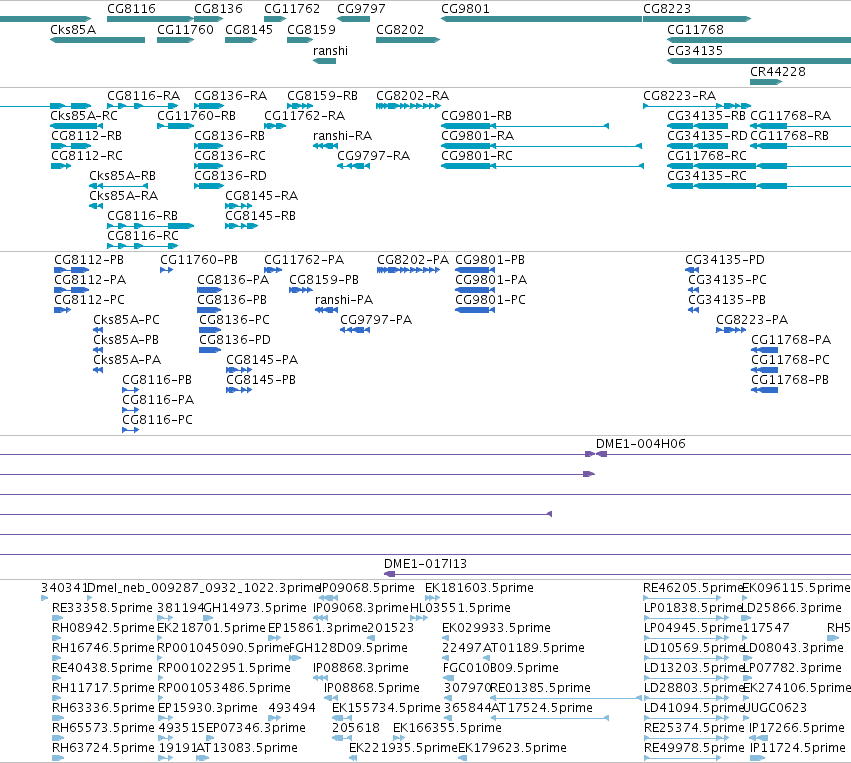Click the Cks85A-RB transcript label

point(123,176)
